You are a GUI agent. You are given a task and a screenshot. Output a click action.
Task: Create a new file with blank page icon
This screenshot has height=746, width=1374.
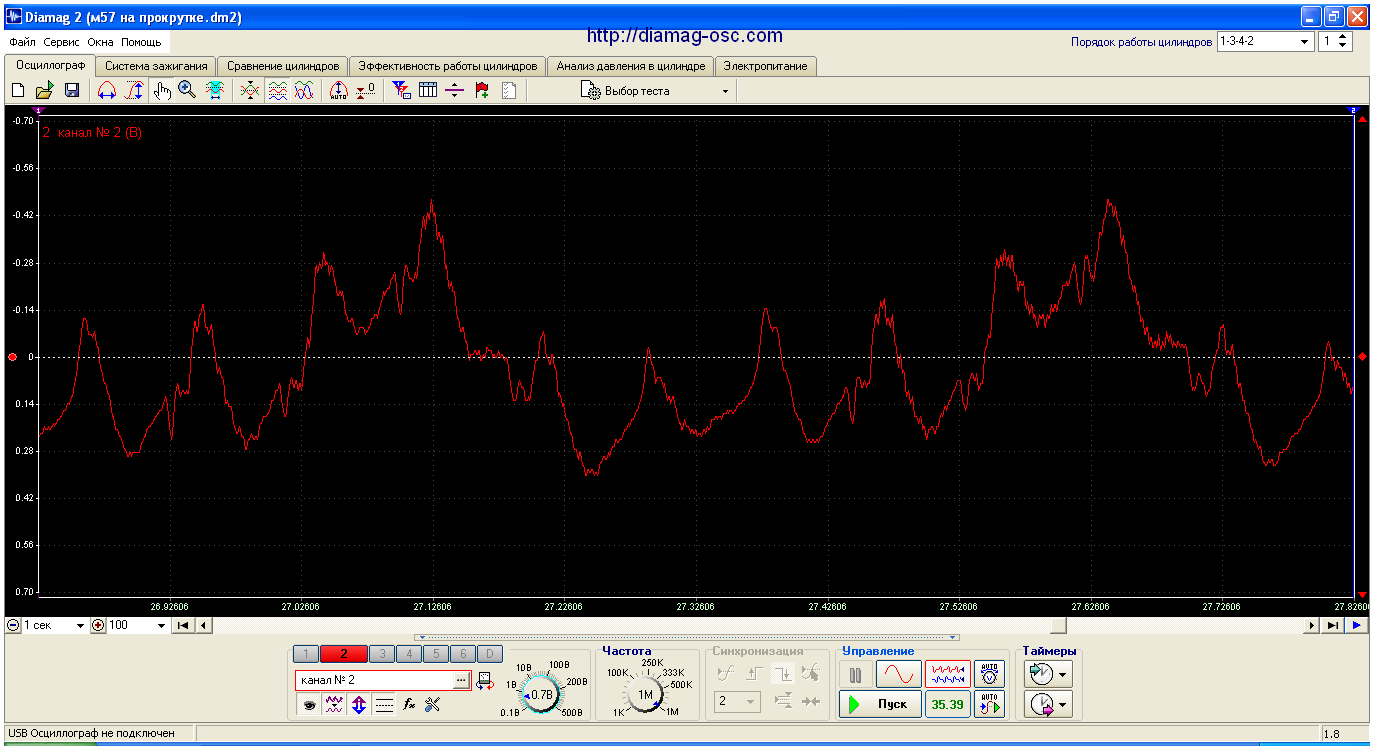[x=18, y=91]
